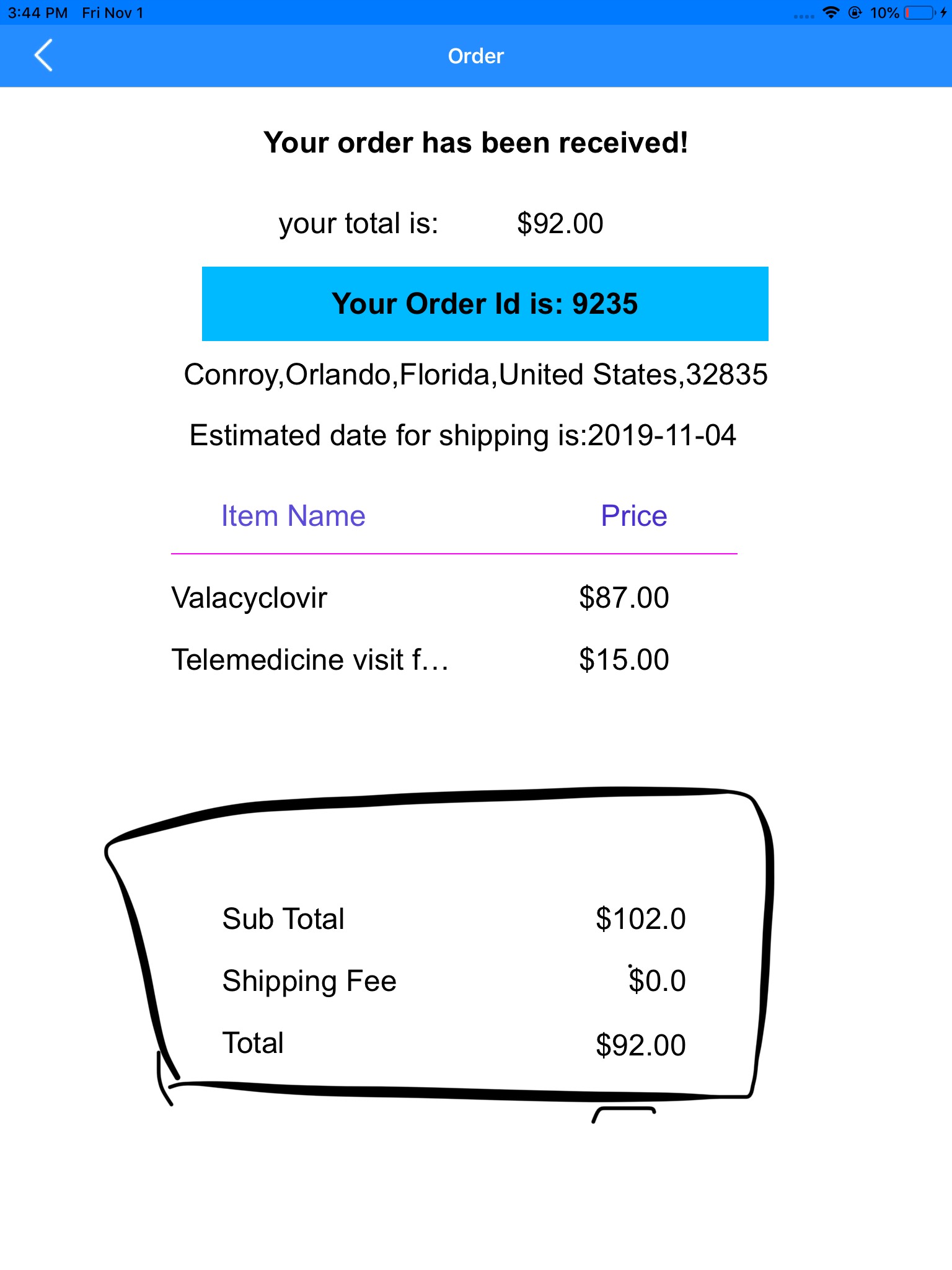Tap the $87.00 Valacyclovir price

pos(624,598)
